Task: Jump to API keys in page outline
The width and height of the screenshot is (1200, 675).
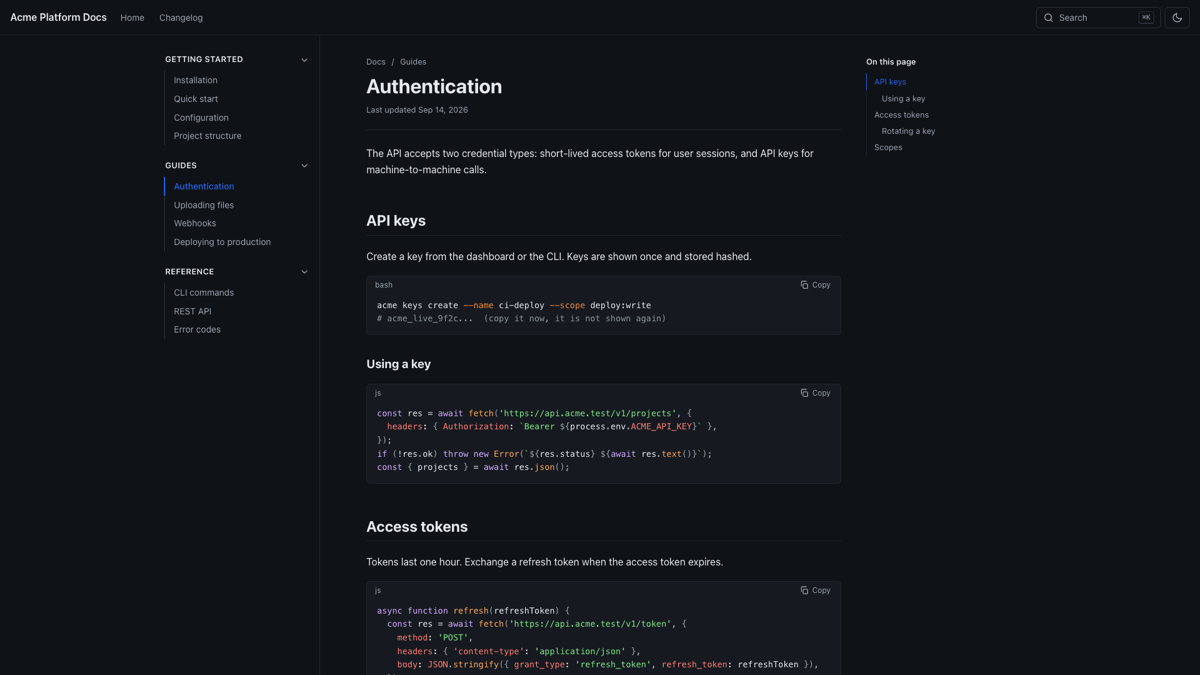Action: click(890, 82)
